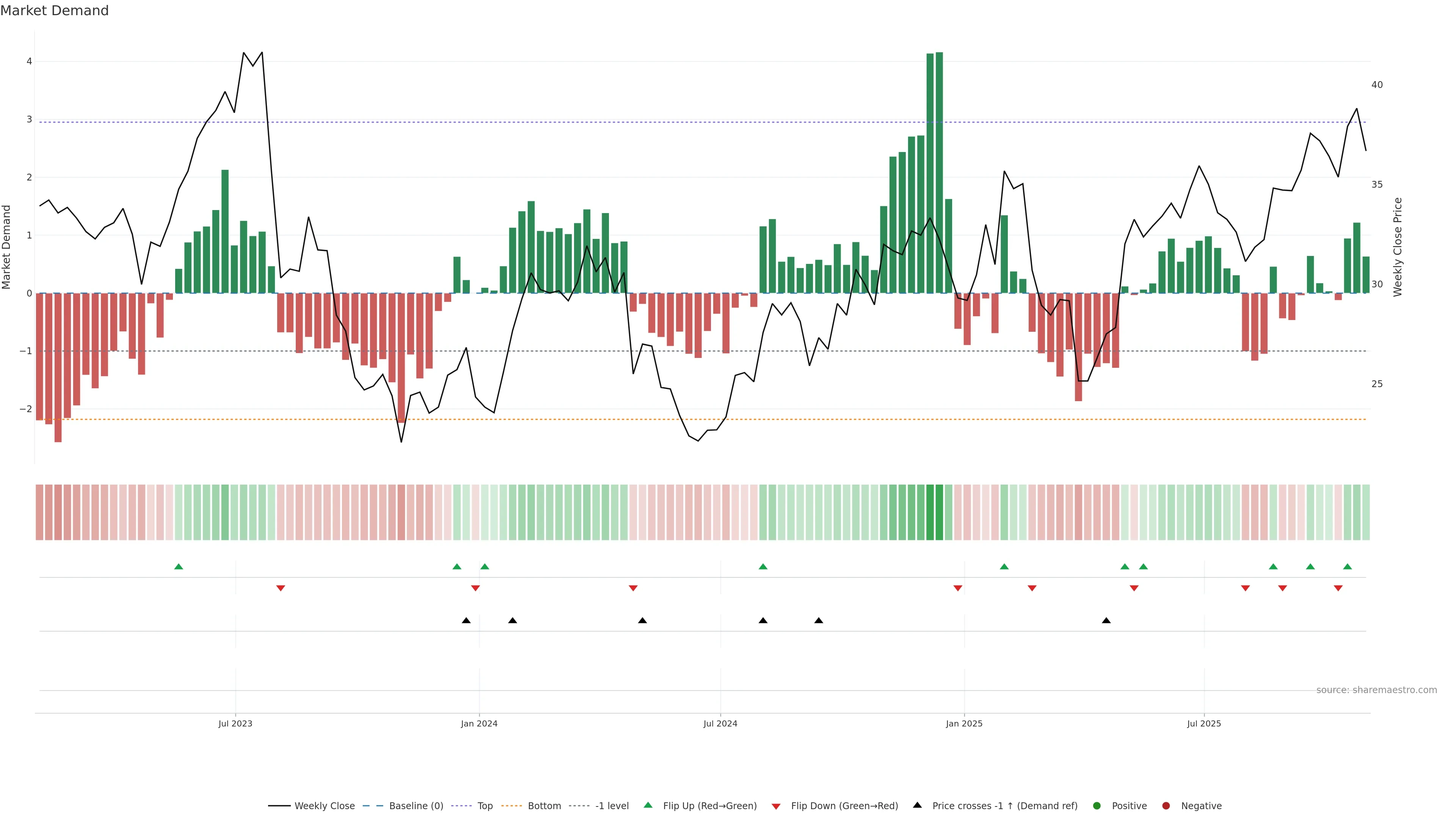The image size is (1456, 819).
Task: Click red Flip Down legend triangle icon
Action: [776, 806]
